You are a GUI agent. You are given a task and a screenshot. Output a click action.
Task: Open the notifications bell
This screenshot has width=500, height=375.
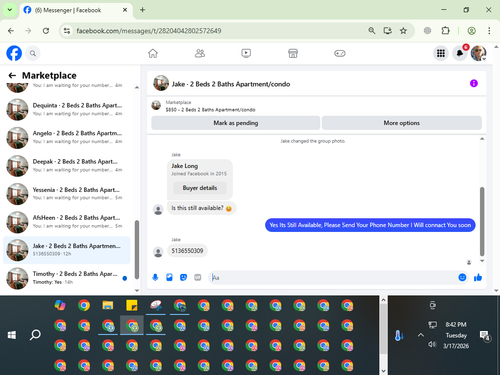click(460, 53)
